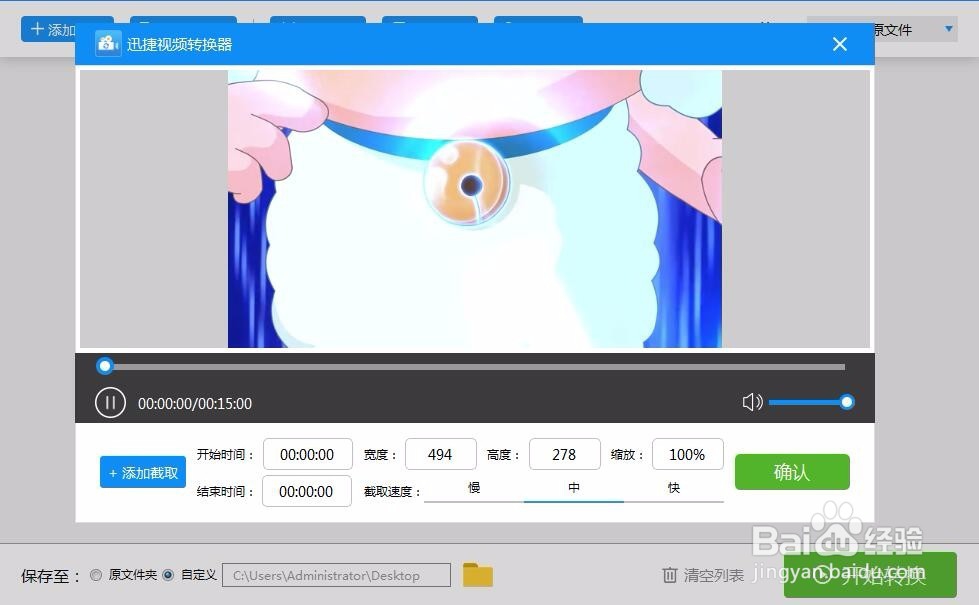Viewport: 979px width, 605px height.
Task: Click the playback time text 00:00:00/00:15:00
Action: click(x=195, y=404)
